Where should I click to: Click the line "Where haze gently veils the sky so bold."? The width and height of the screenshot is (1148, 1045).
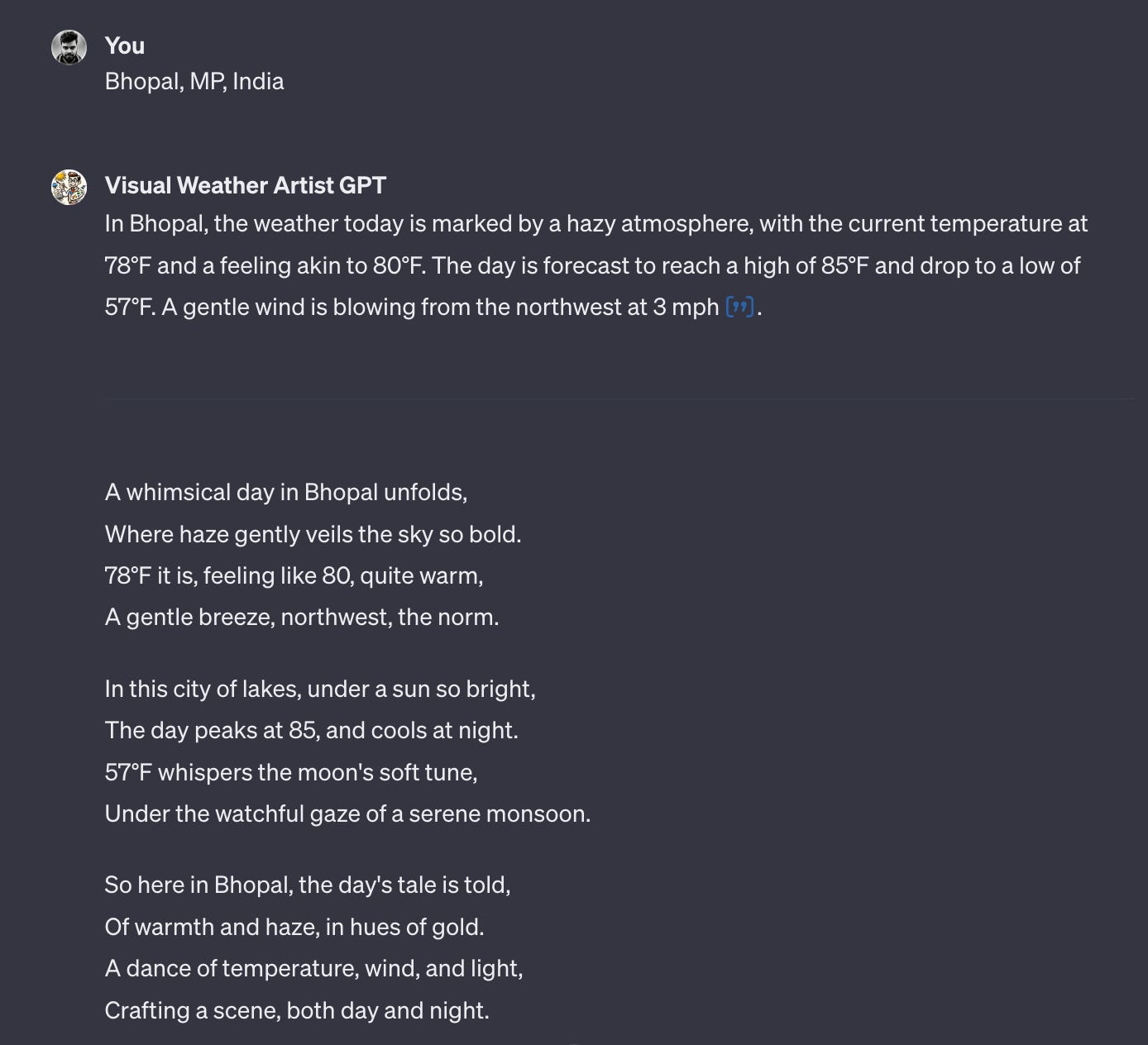coord(313,534)
